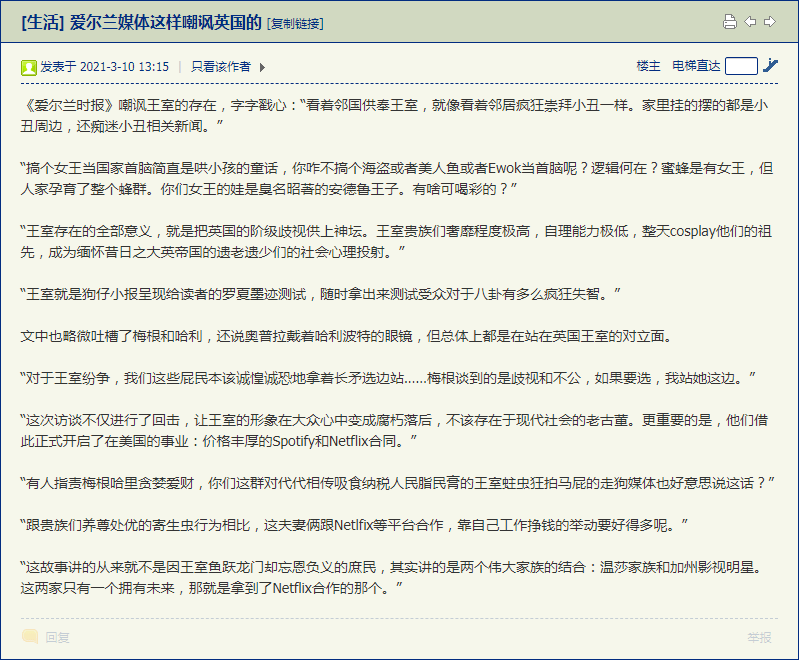Image resolution: width=799 pixels, height=660 pixels.
Task: Open the 复制链接 copy link
Action: tap(295, 23)
